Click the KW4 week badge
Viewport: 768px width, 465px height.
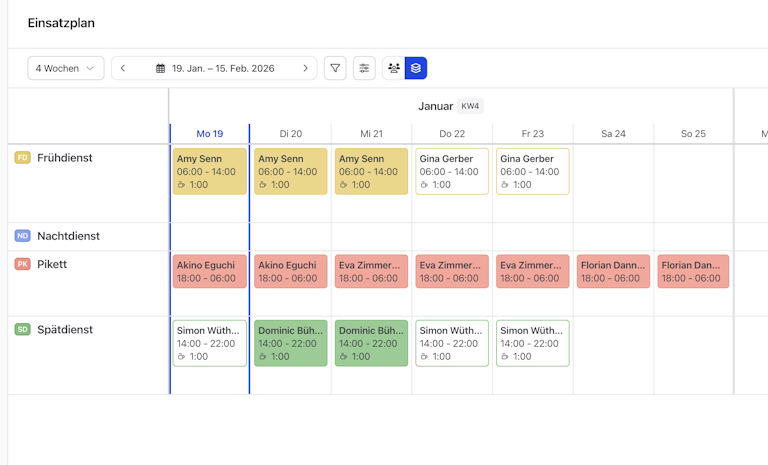click(x=470, y=106)
